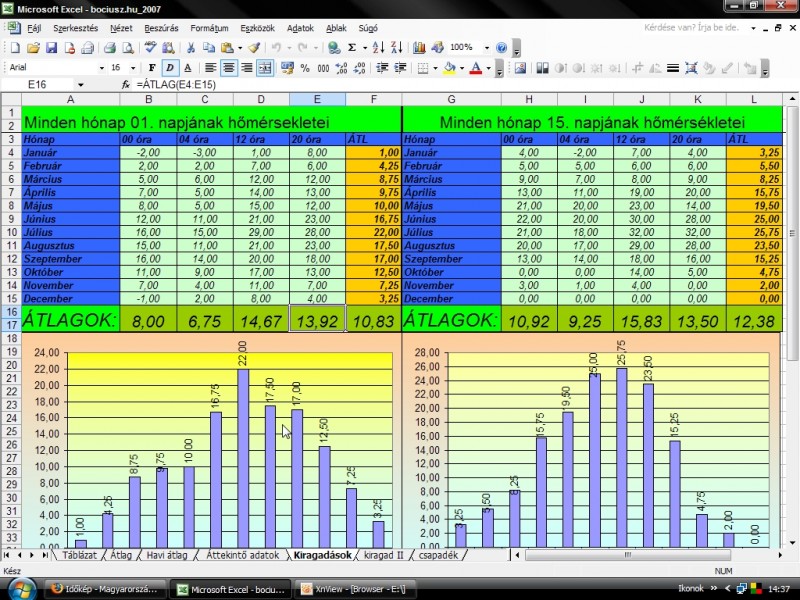The height and width of the screenshot is (600, 800).
Task: Open the 100% zoom dropdown
Action: pos(487,48)
